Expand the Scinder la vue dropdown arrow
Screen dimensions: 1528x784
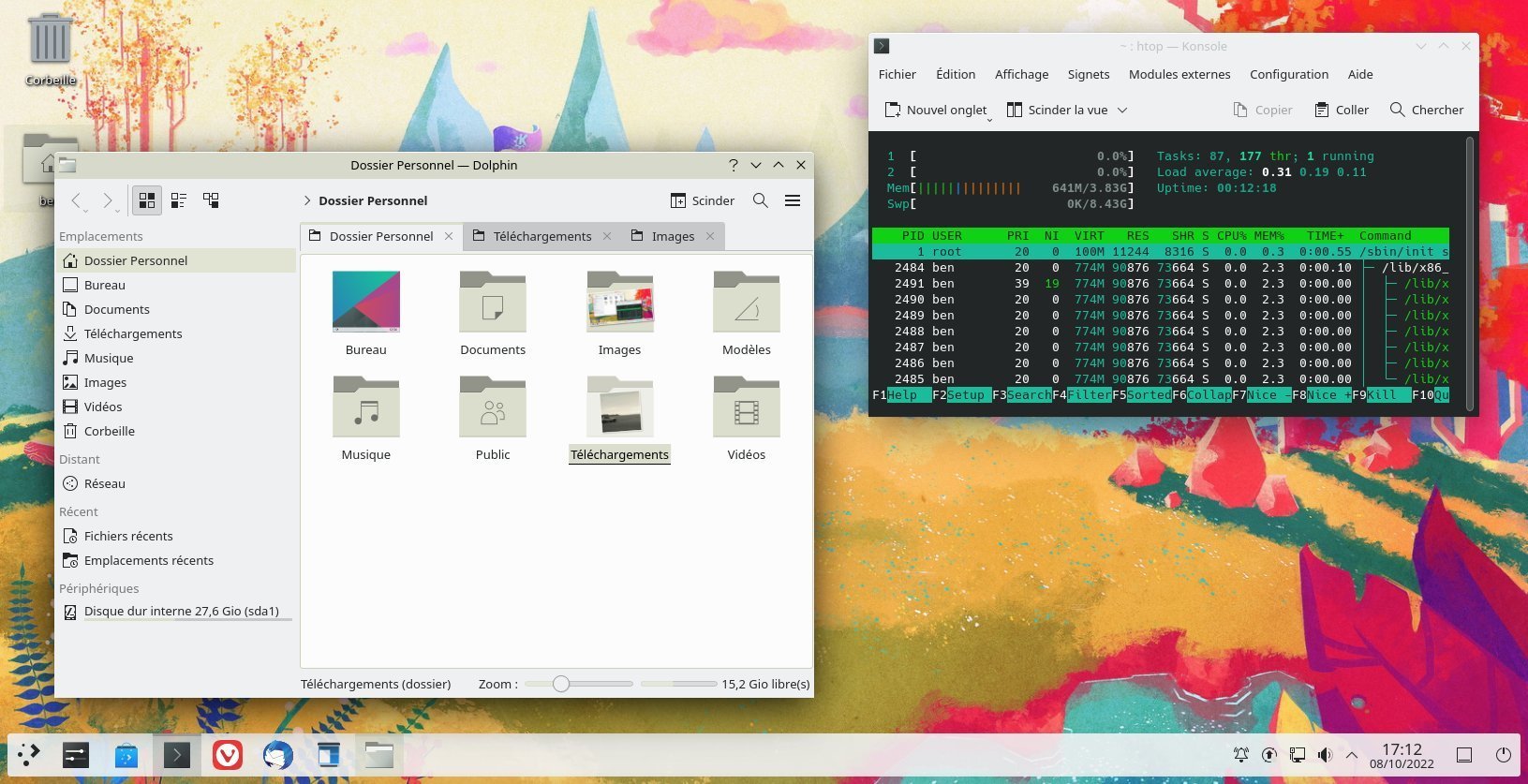pyautogui.click(x=1122, y=110)
